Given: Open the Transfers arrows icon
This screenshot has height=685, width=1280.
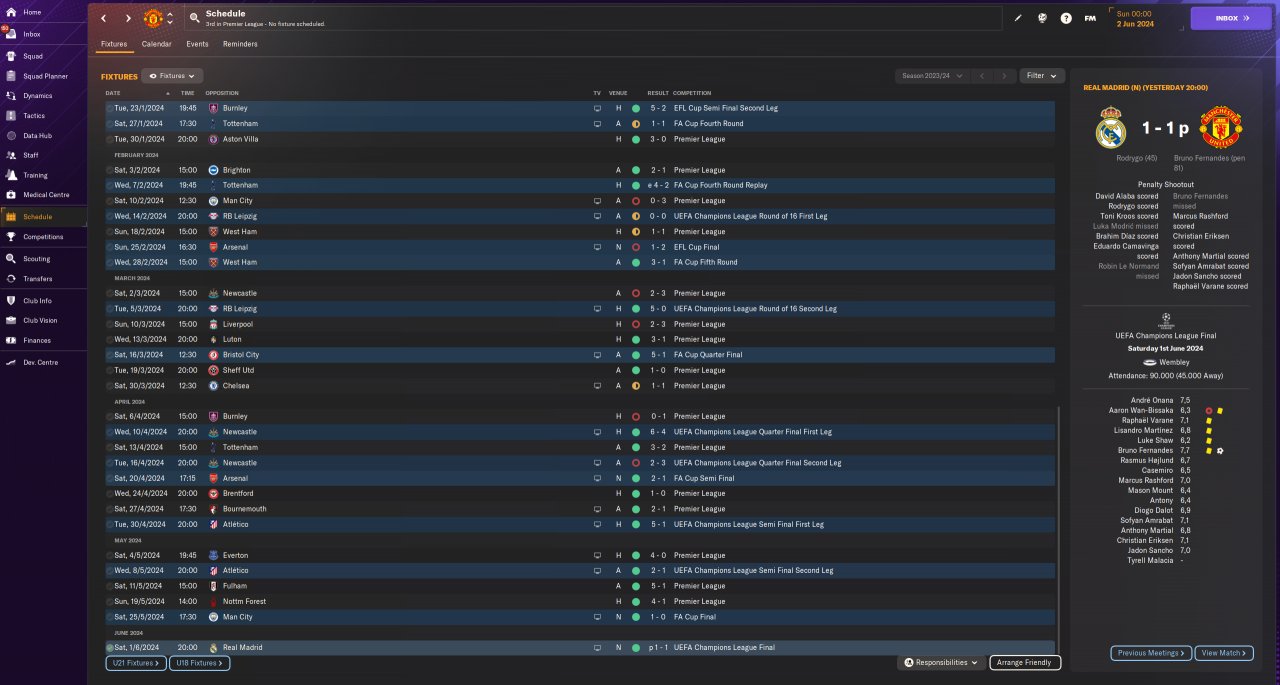Looking at the screenshot, I should tap(11, 279).
